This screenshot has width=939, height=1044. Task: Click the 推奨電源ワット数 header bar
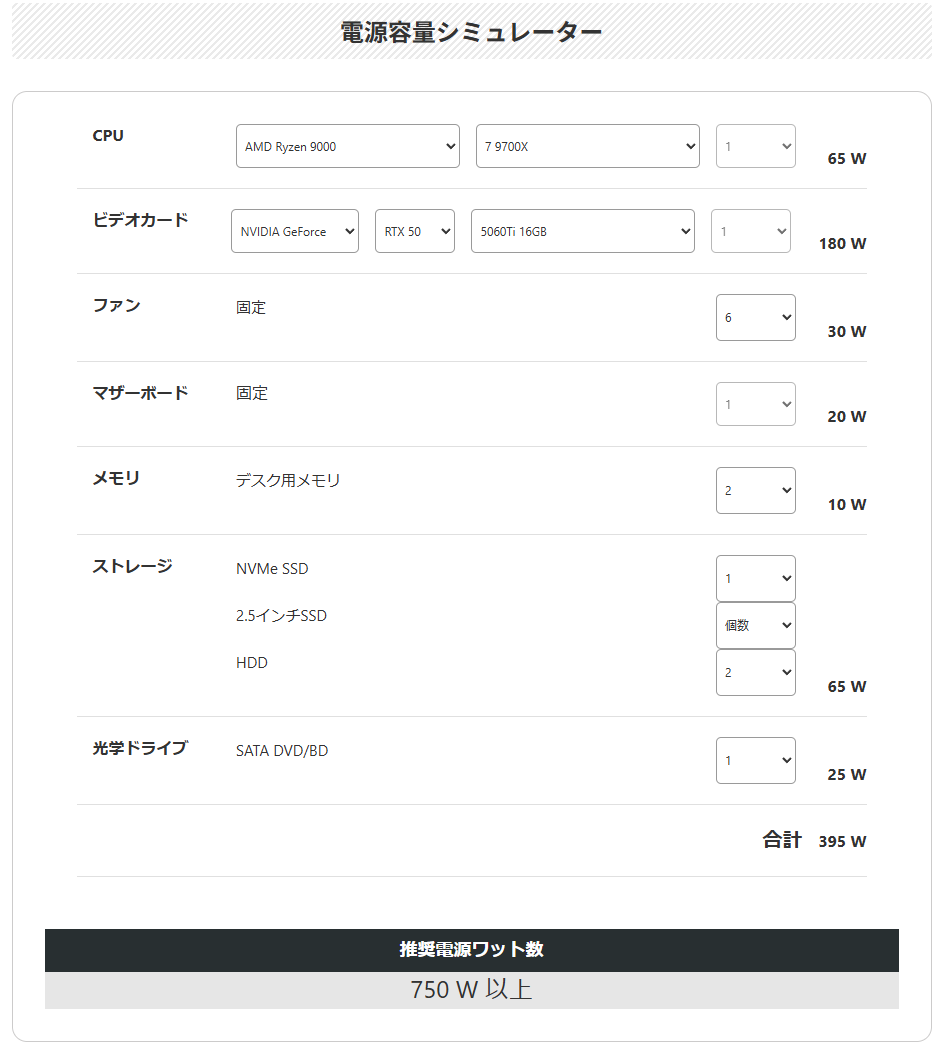pos(471,949)
